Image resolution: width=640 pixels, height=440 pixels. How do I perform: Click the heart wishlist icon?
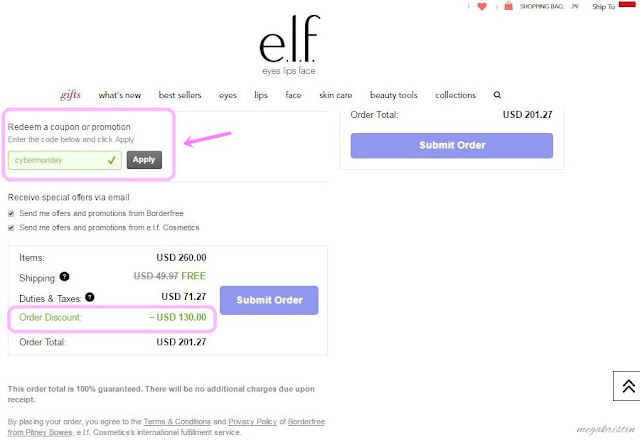pos(482,6)
